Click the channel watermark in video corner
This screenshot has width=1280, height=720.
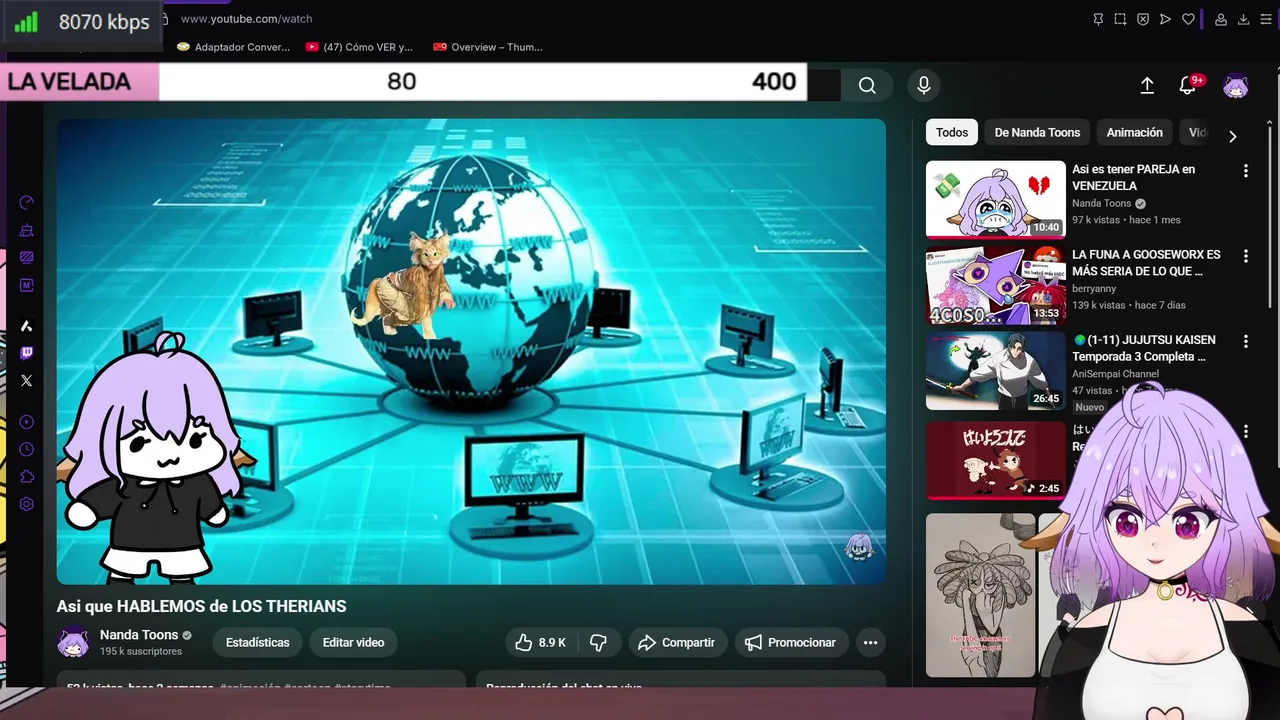(x=859, y=547)
